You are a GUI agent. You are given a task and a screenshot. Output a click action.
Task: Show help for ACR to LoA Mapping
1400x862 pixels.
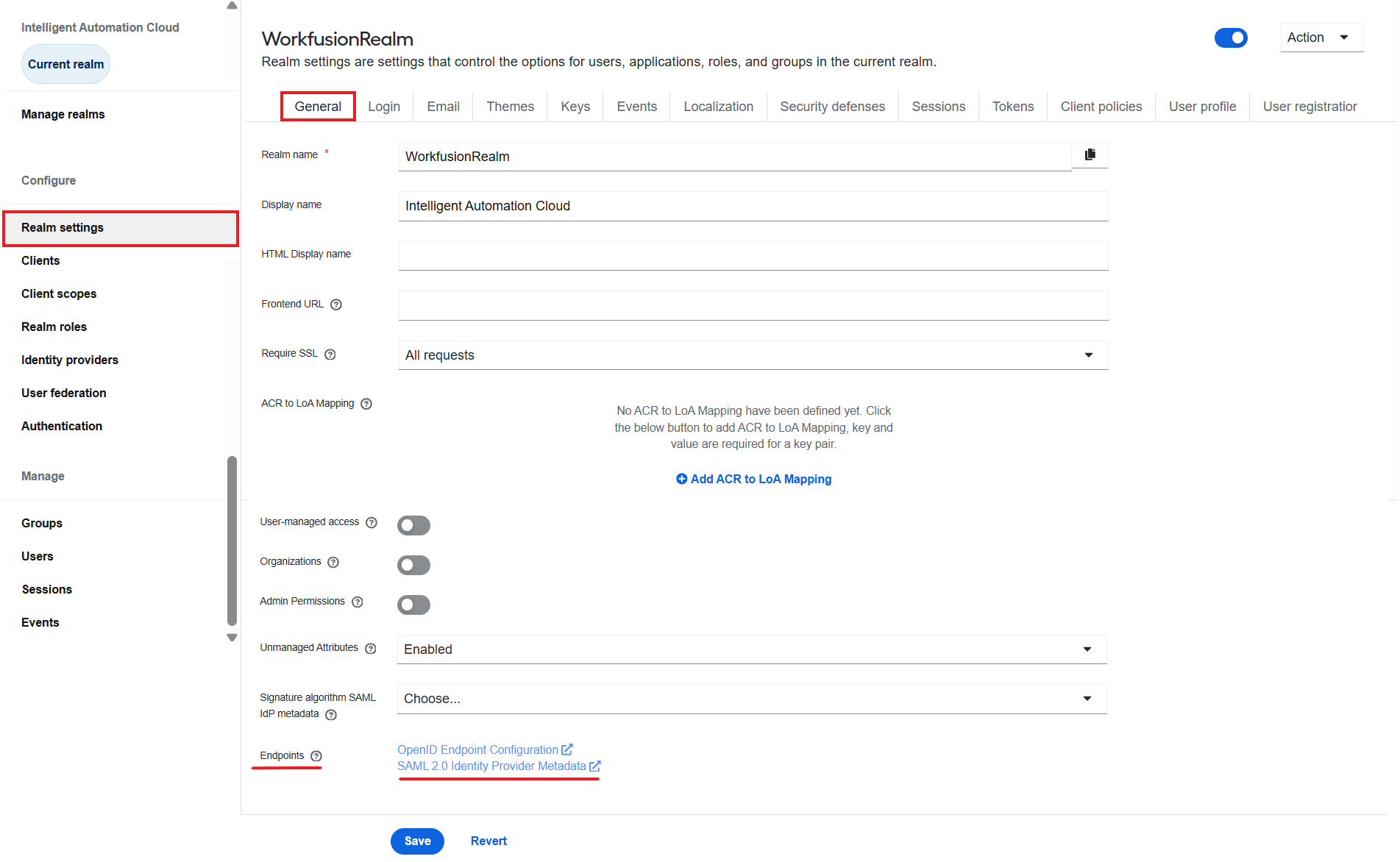coord(366,404)
